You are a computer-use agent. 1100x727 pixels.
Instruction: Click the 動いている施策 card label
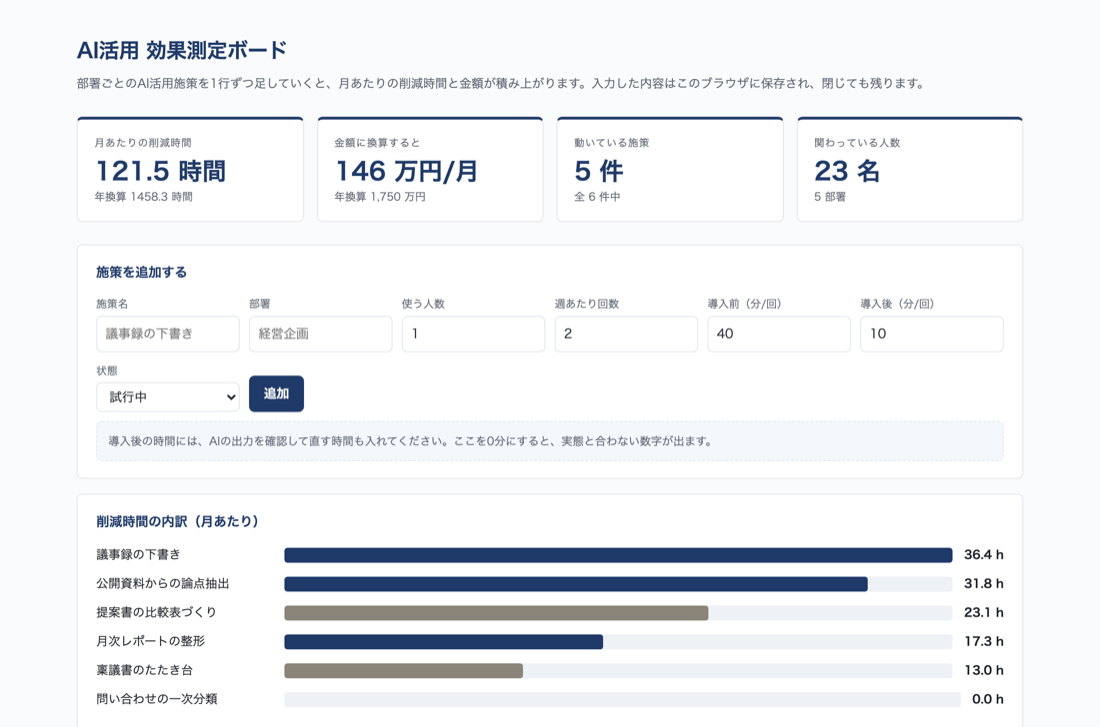[612, 143]
